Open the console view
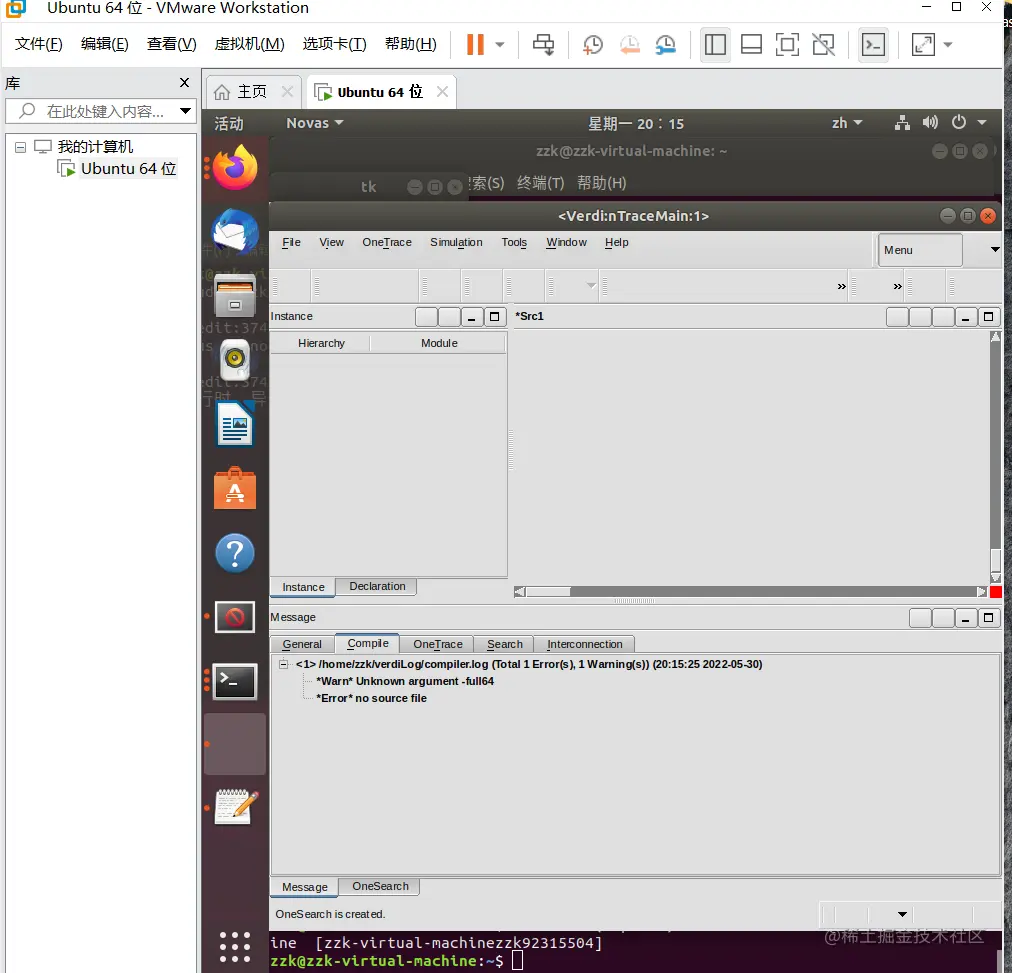Viewport: 1012px width, 973px height. coord(873,45)
